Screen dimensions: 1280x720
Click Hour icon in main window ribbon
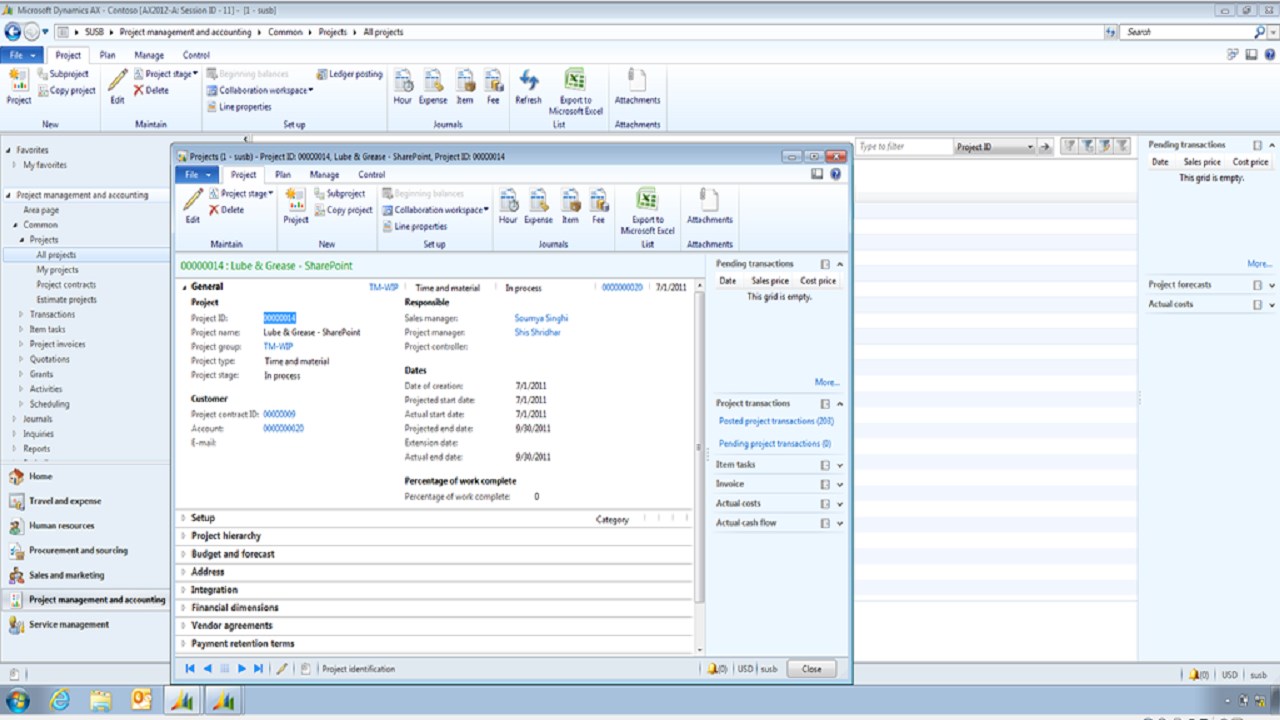(x=403, y=86)
